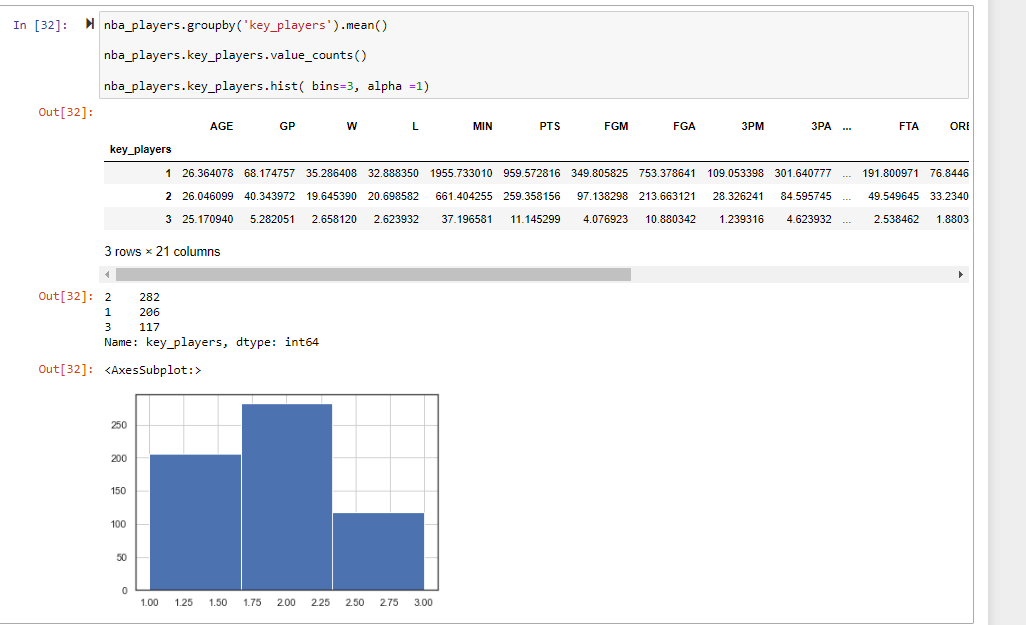
Task: Click the horizontal scrollbar thumb under the table
Action: coord(373,274)
